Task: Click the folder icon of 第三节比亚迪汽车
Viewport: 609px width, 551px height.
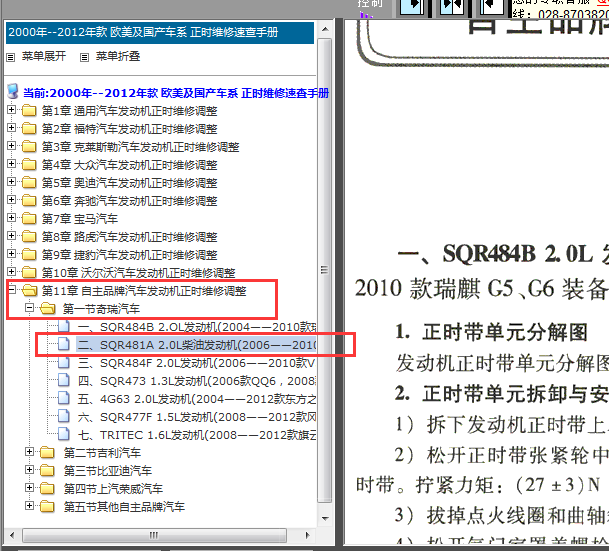Action: pyautogui.click(x=47, y=470)
